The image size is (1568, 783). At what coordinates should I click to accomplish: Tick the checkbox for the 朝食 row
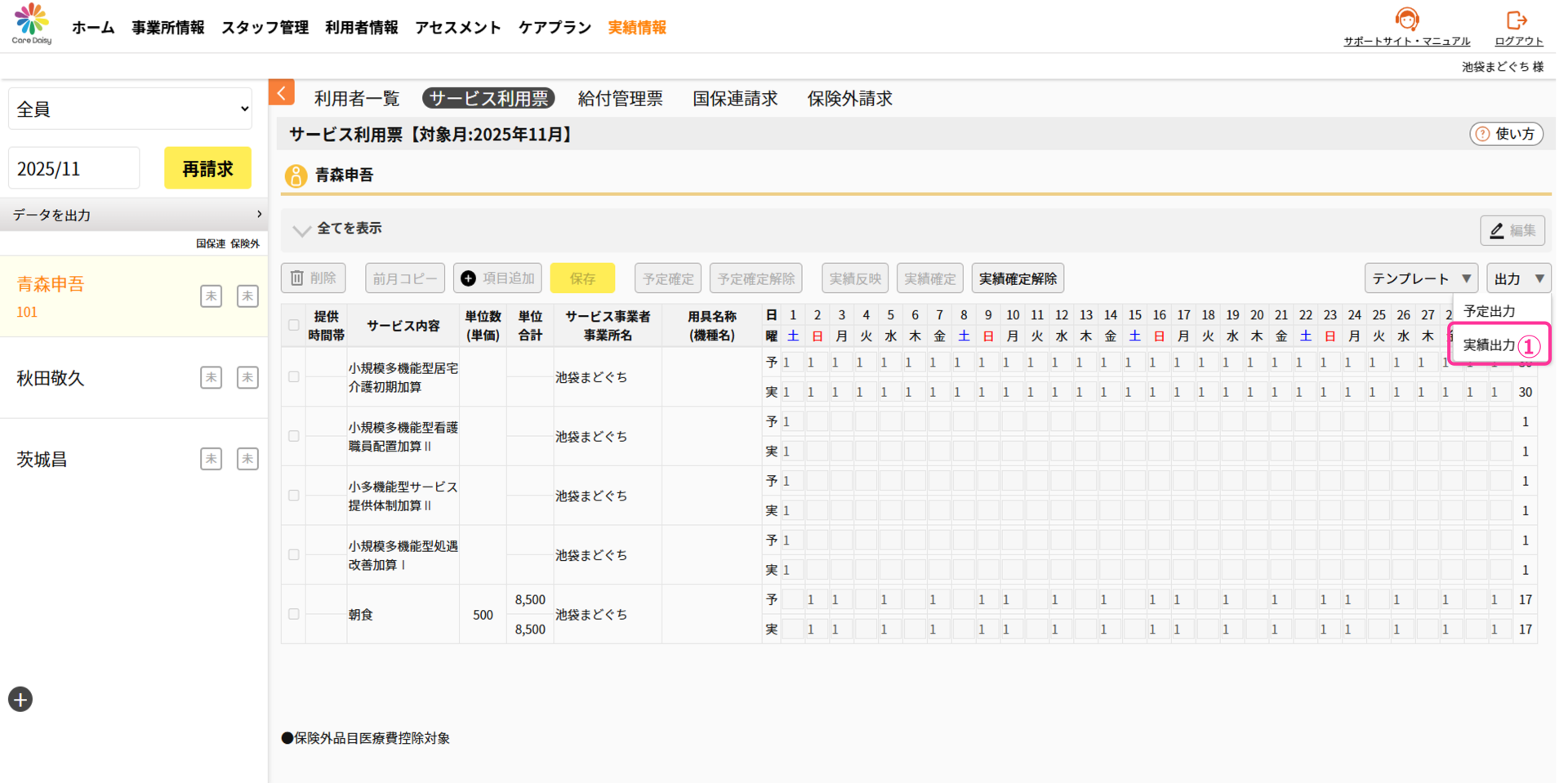294,614
